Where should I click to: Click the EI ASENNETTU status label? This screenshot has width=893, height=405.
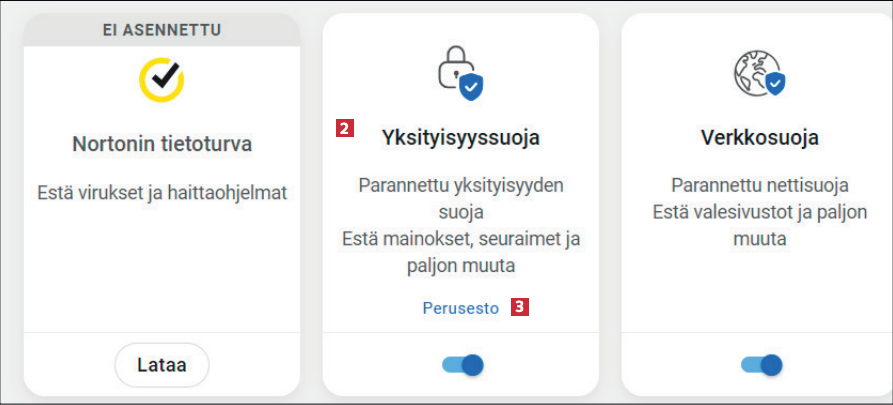(x=161, y=29)
